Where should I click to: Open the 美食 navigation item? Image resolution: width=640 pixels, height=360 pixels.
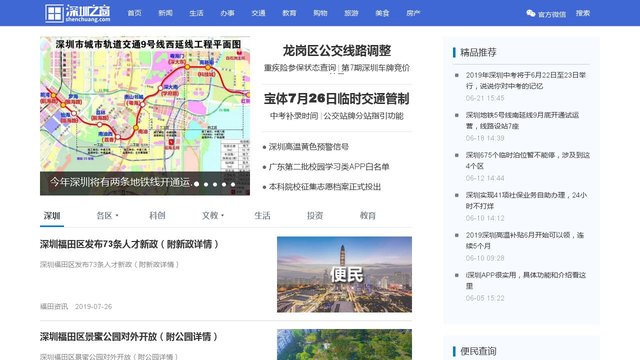[x=382, y=13]
